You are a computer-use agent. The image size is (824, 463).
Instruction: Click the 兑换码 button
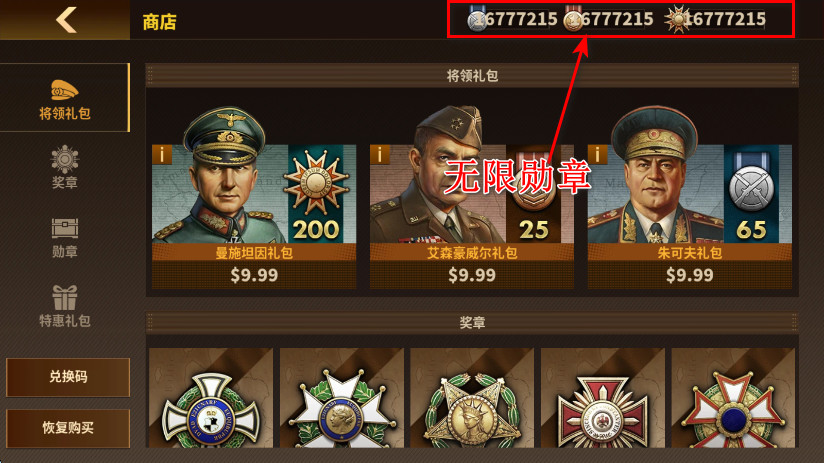tap(68, 377)
